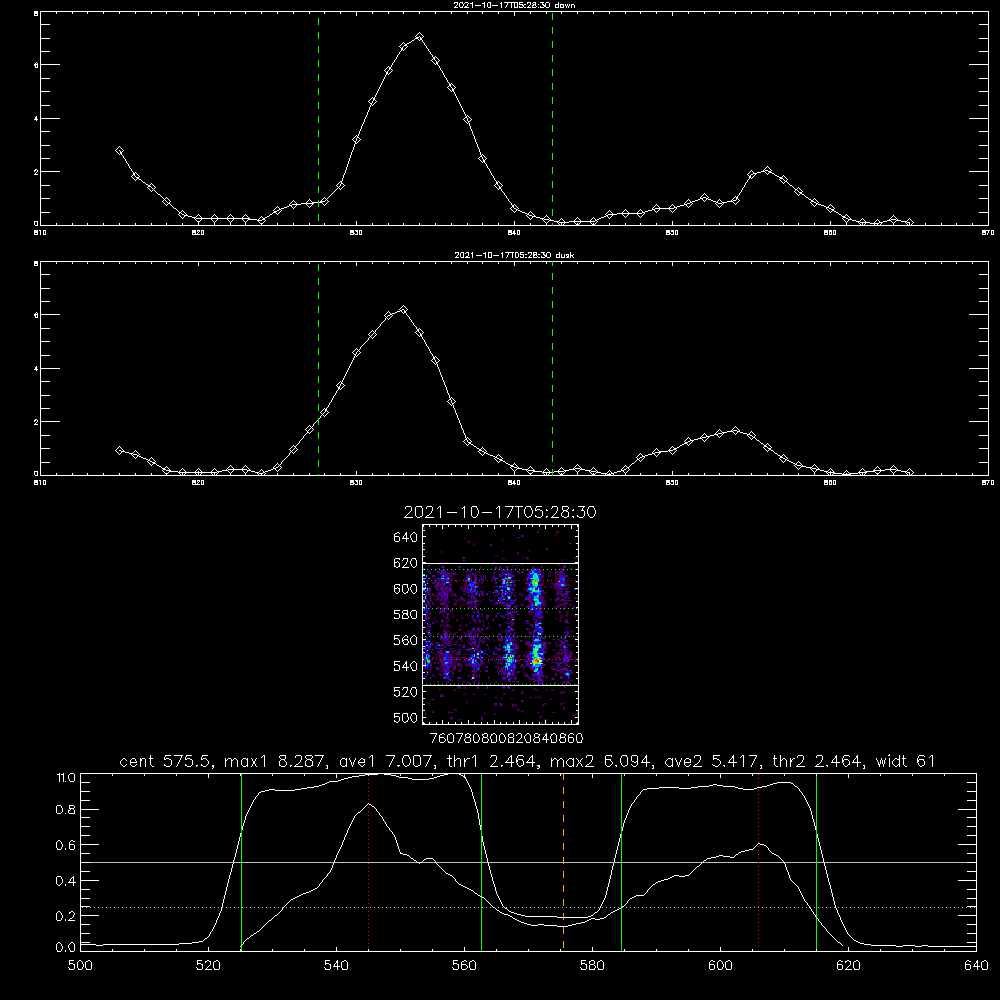Click the green solid line near 563 in bottom plot
This screenshot has width=1000, height=1000.
(x=482, y=861)
